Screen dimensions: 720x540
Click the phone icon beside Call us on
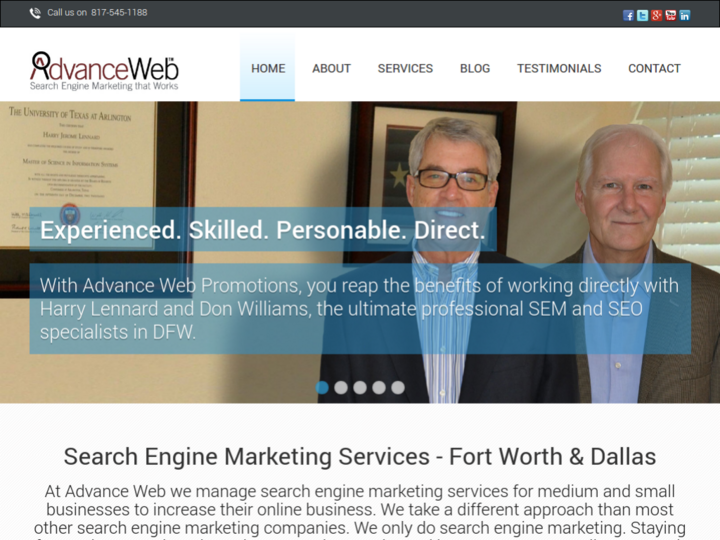[35, 13]
